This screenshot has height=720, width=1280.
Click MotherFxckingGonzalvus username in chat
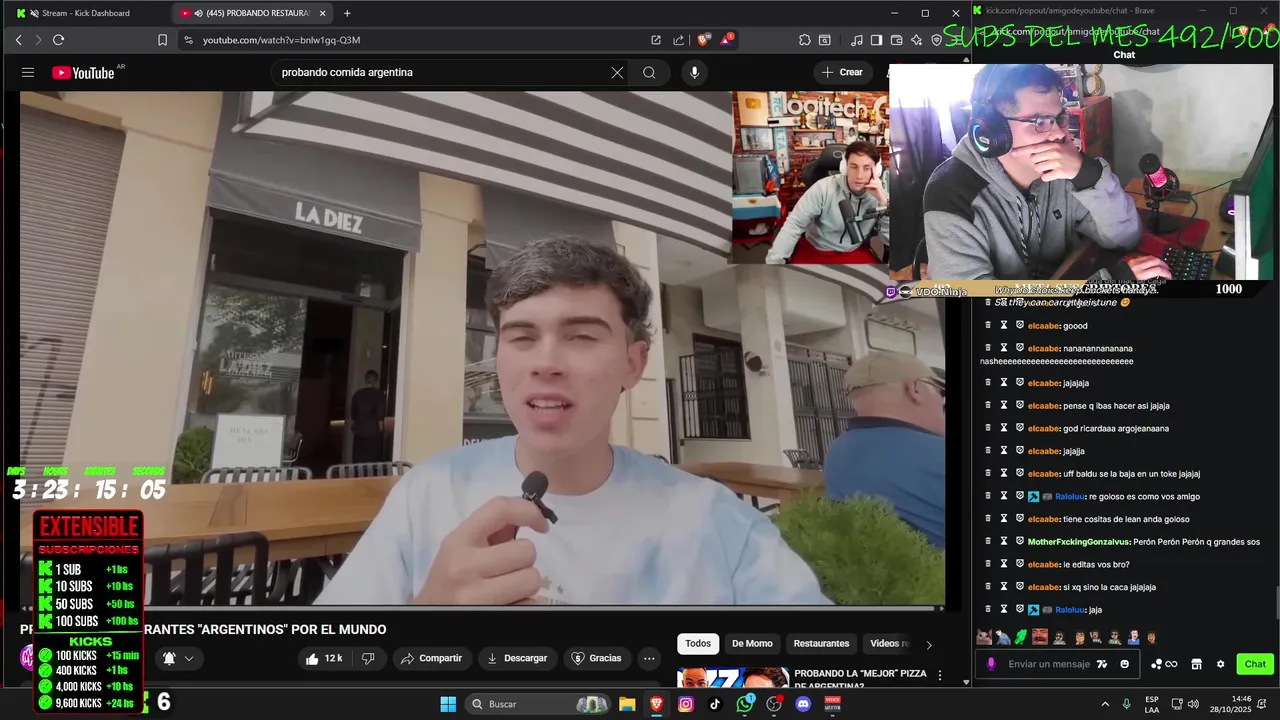click(x=1079, y=542)
